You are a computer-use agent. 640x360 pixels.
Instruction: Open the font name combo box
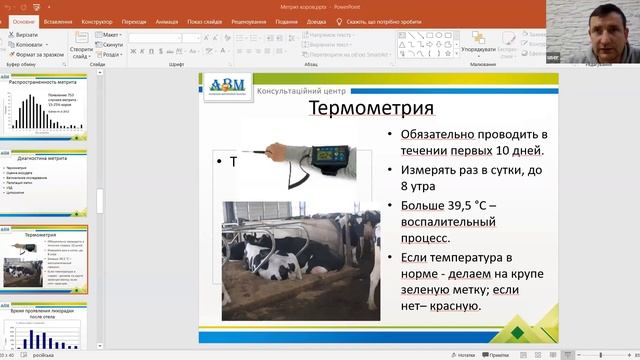tap(155, 38)
